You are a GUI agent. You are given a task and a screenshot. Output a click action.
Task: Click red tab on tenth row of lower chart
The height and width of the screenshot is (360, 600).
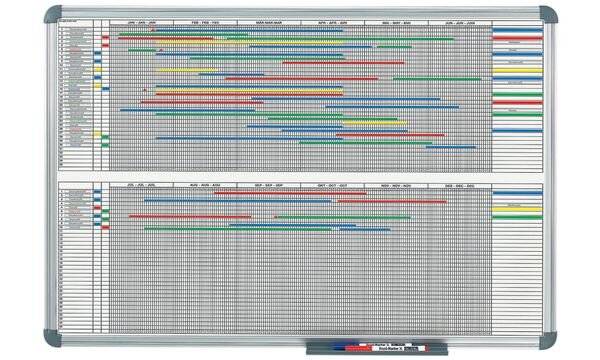pyautogui.click(x=106, y=227)
